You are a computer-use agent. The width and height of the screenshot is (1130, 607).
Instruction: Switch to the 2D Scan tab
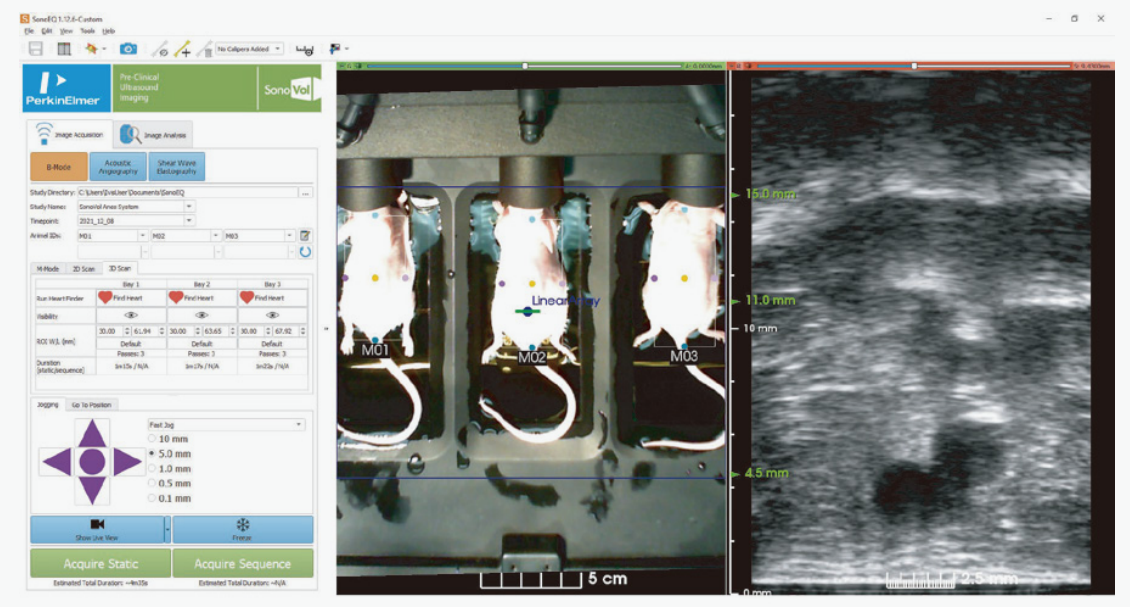[x=84, y=269]
